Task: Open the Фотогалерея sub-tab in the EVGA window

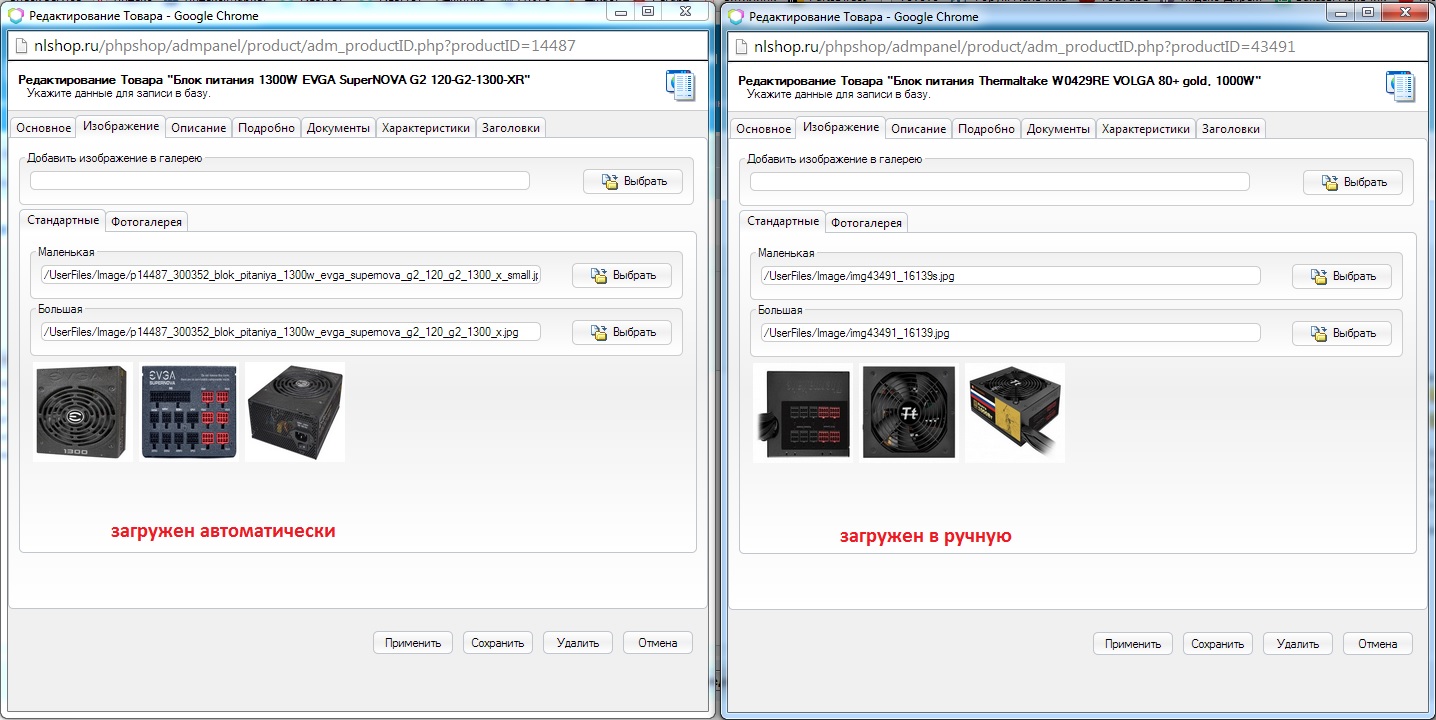Action: (x=147, y=222)
